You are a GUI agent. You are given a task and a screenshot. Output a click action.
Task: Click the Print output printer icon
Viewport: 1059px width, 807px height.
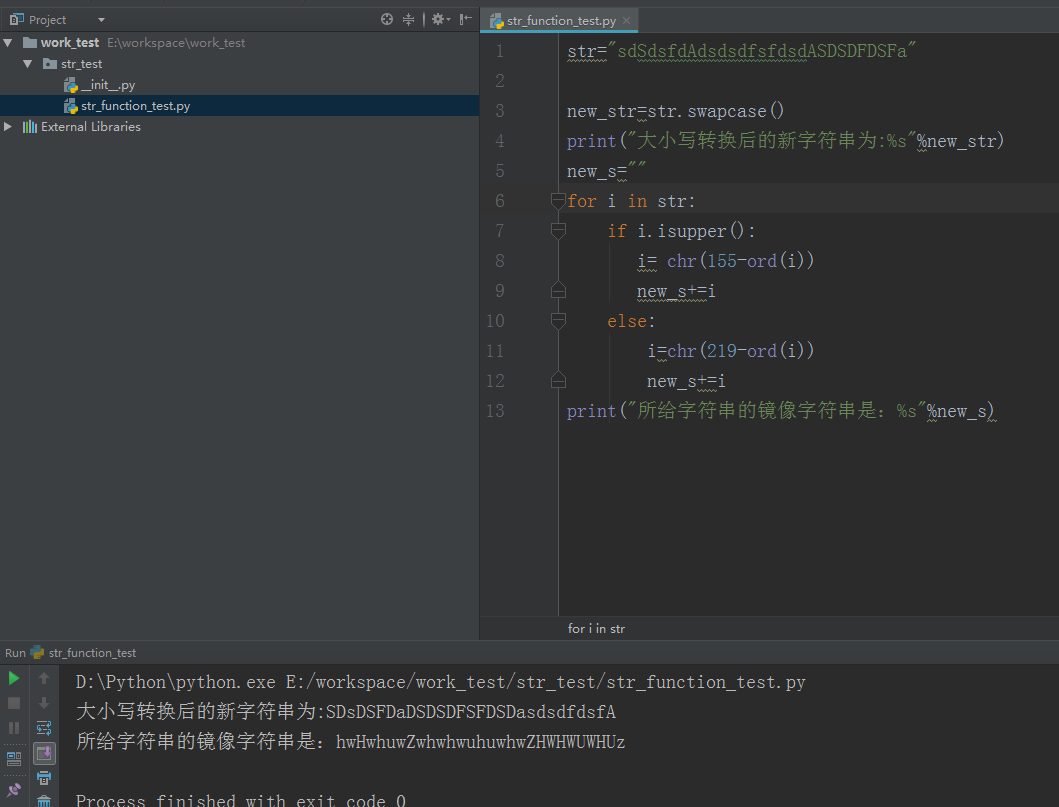click(44, 777)
